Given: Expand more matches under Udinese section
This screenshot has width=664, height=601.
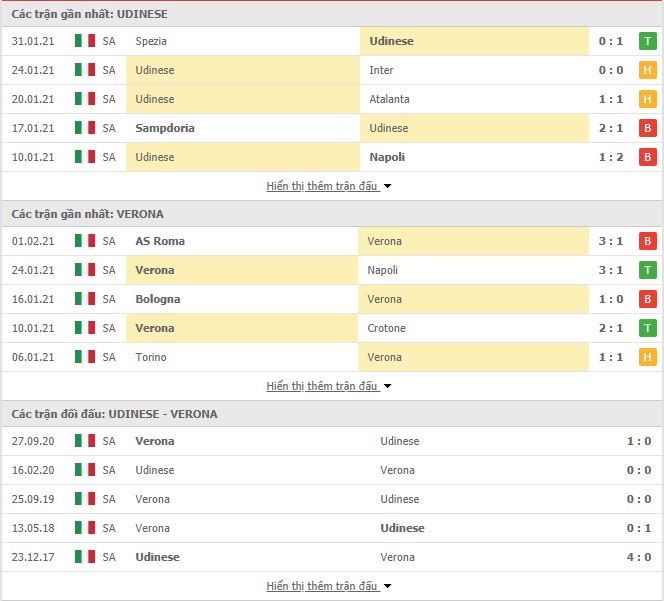Looking at the screenshot, I should [329, 186].
